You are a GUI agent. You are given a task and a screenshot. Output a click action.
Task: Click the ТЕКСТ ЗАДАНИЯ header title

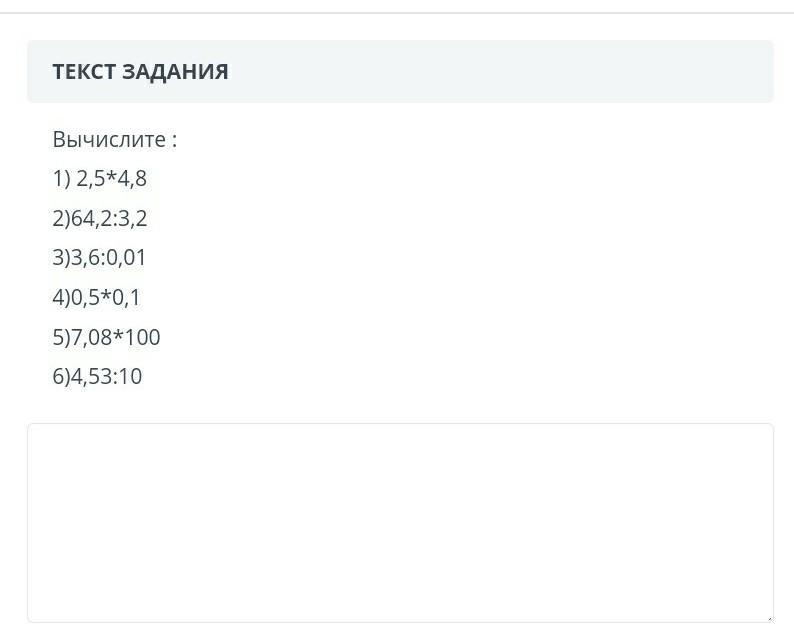140,71
